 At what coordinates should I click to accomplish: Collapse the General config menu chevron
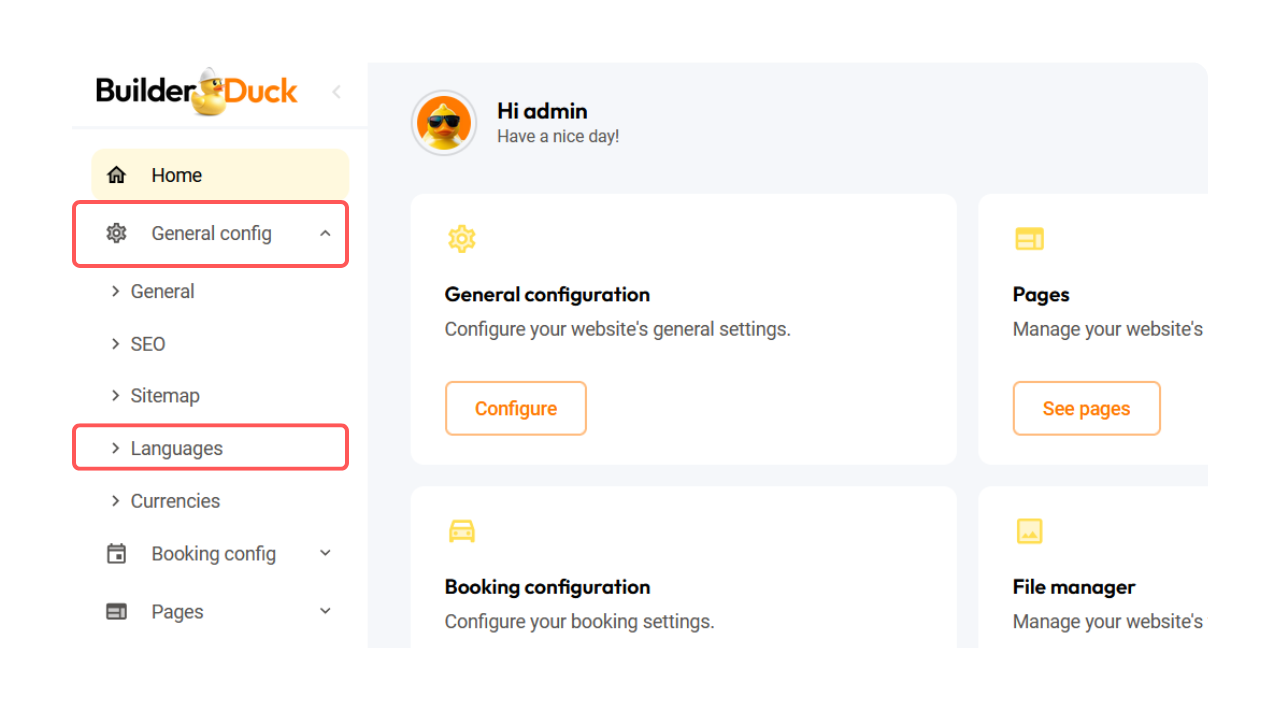tap(325, 233)
